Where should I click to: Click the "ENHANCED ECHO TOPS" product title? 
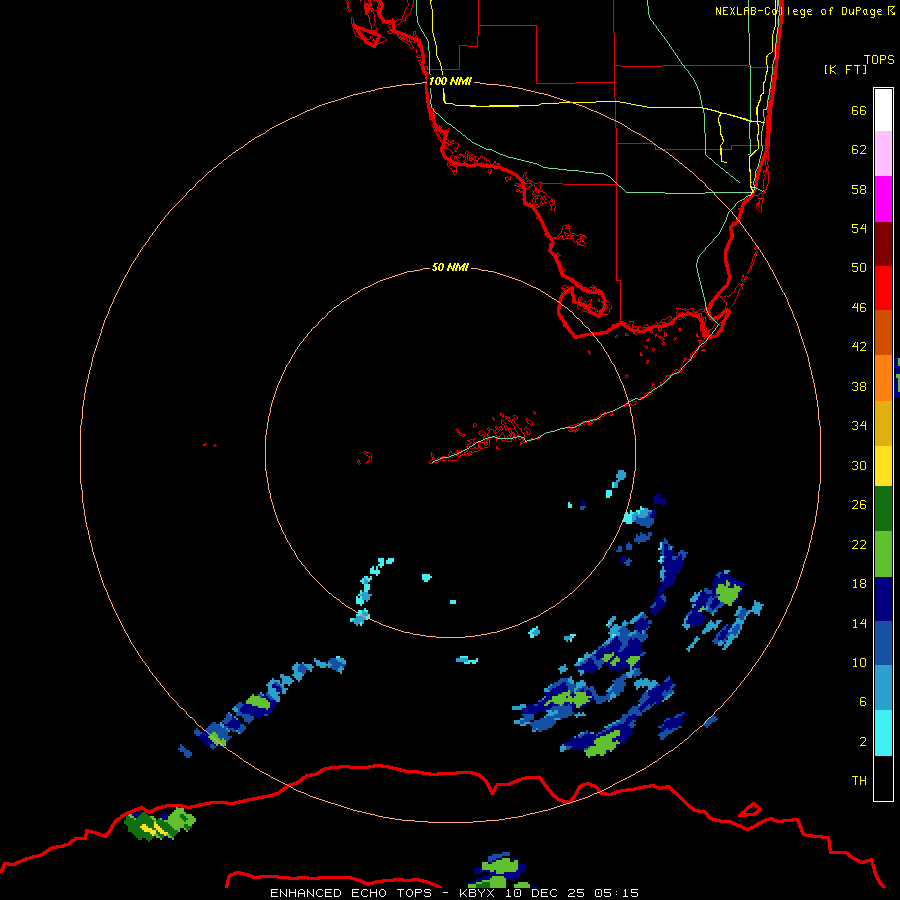[351, 893]
